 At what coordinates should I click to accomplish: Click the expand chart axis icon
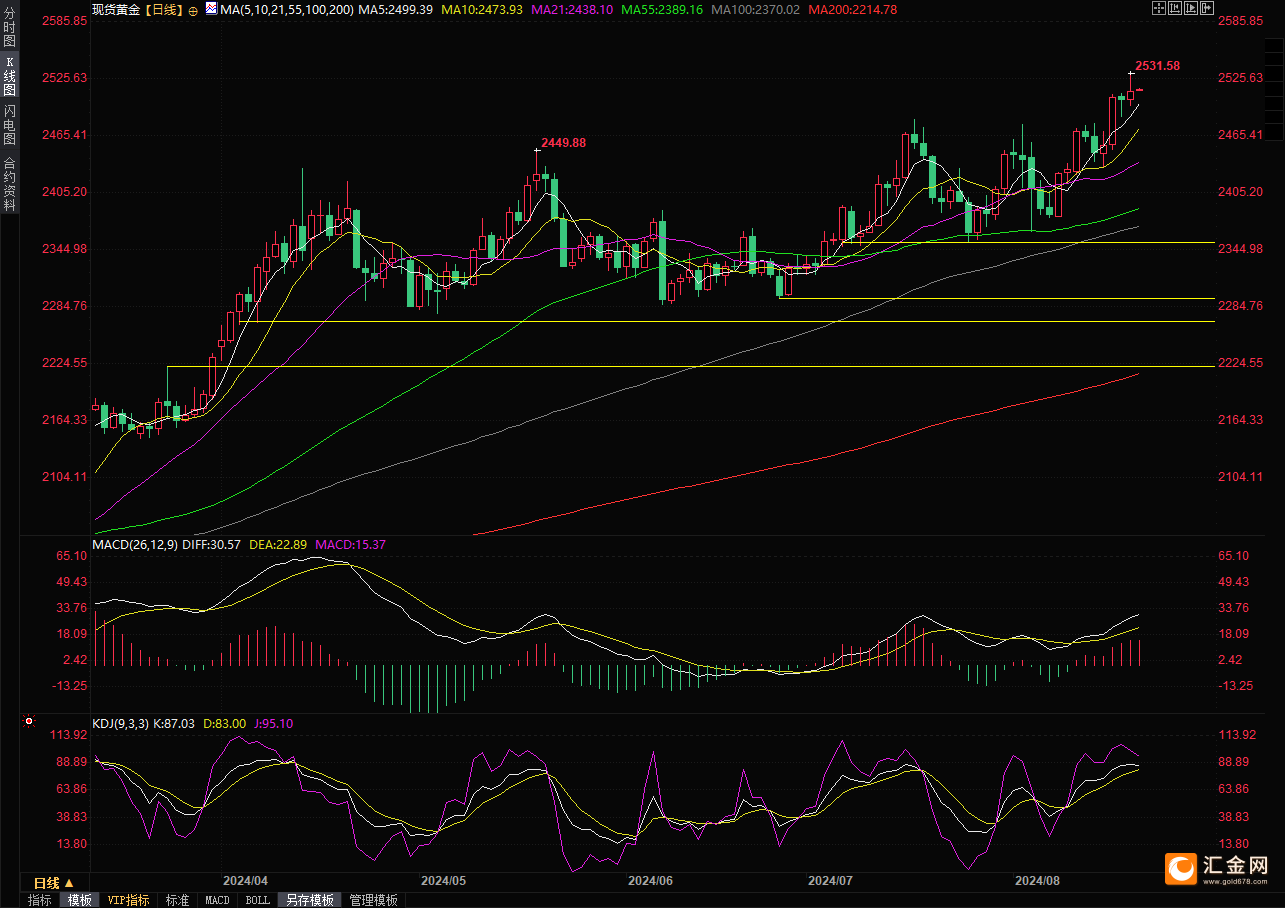coord(1191,8)
